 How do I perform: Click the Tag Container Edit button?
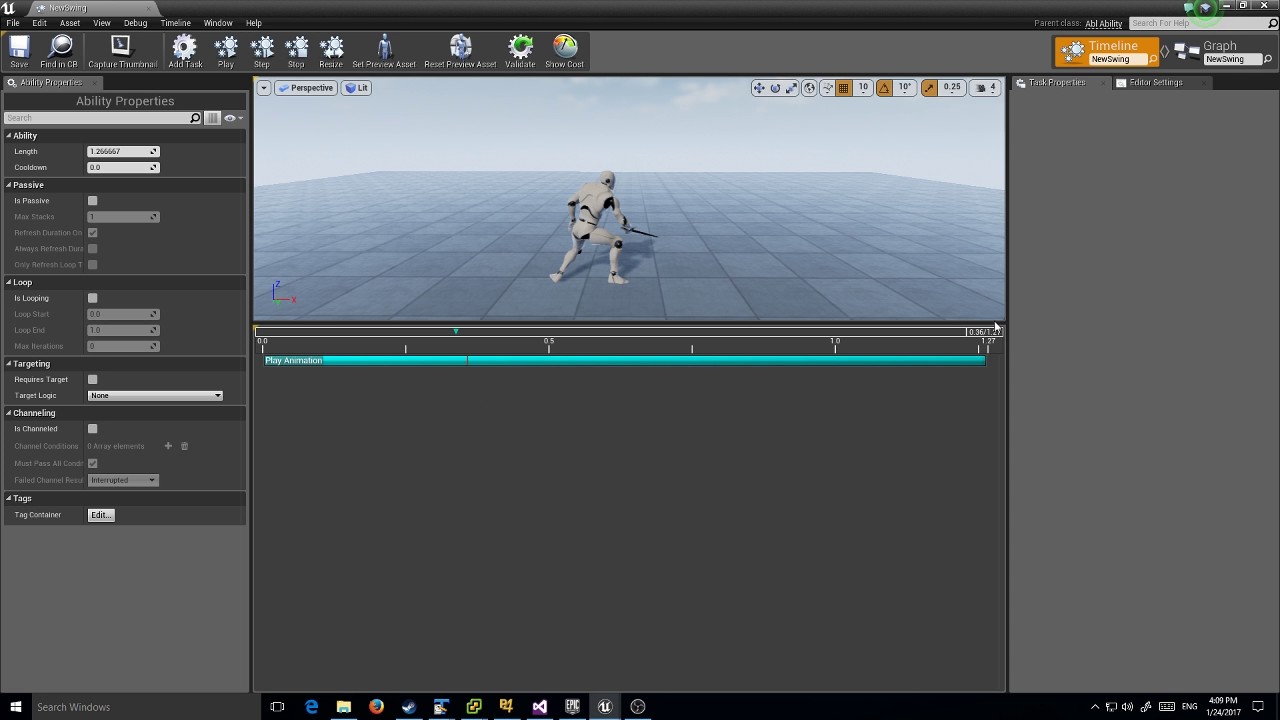(101, 515)
